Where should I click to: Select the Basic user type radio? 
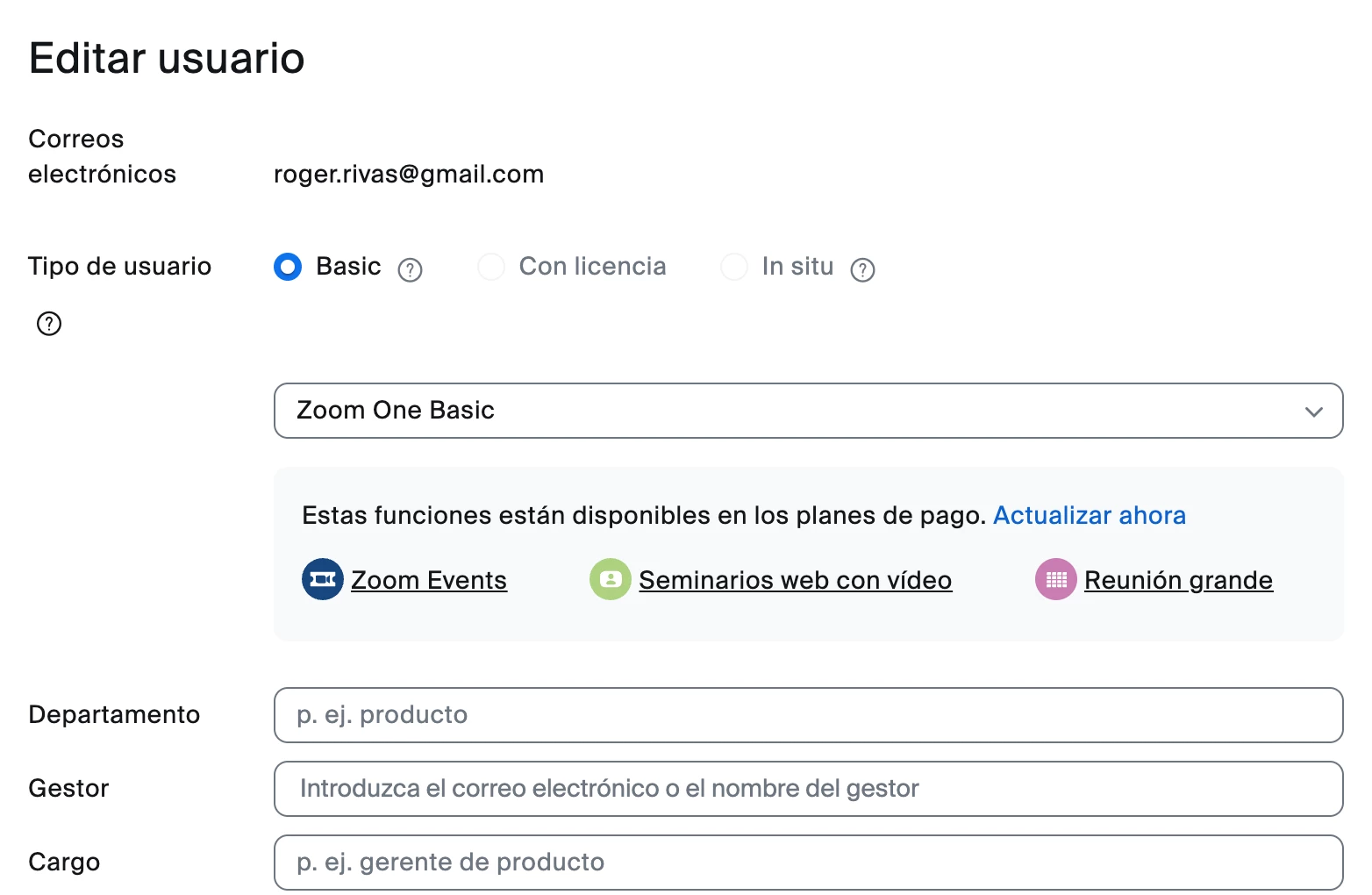tap(288, 266)
